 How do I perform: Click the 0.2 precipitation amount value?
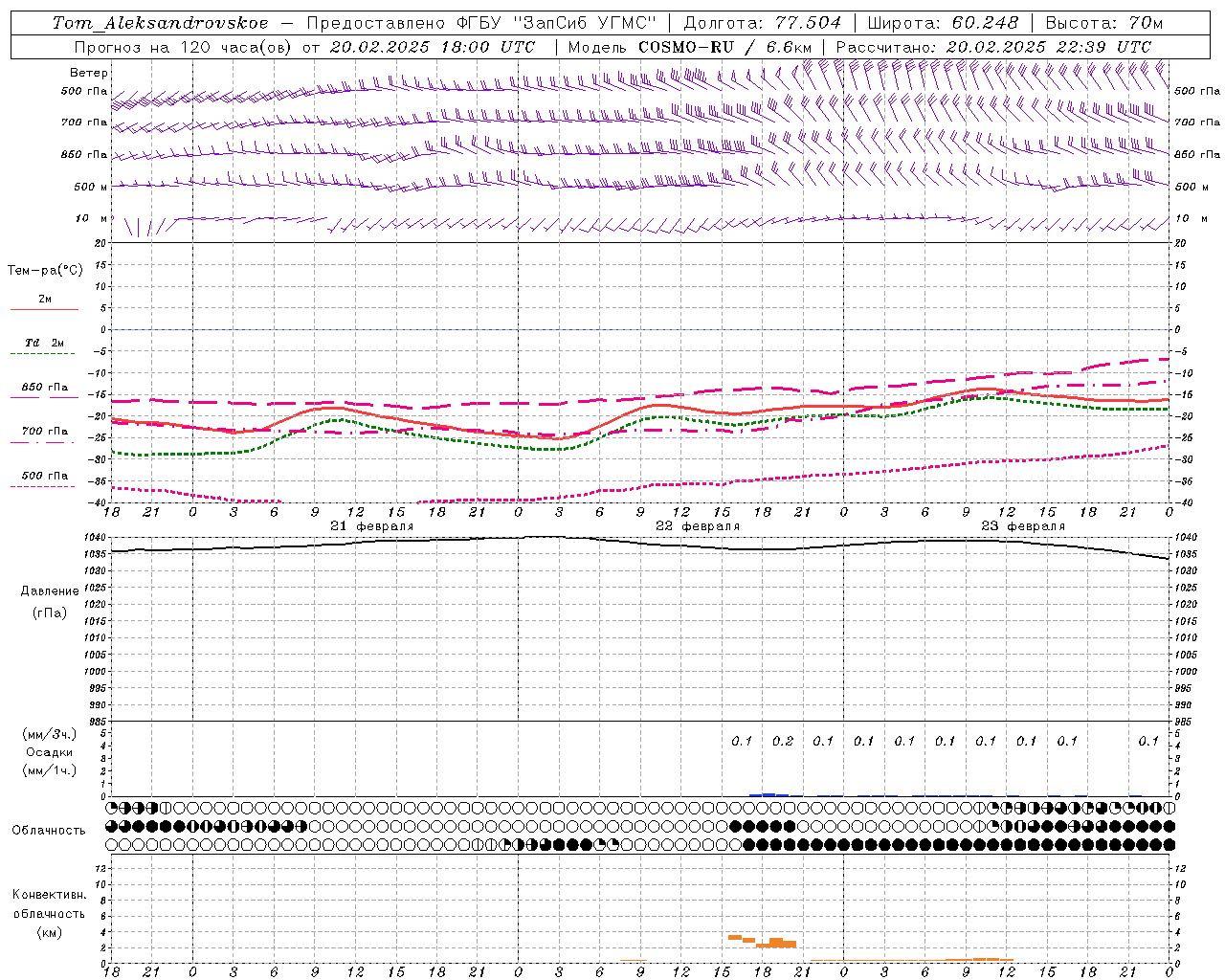click(x=783, y=741)
